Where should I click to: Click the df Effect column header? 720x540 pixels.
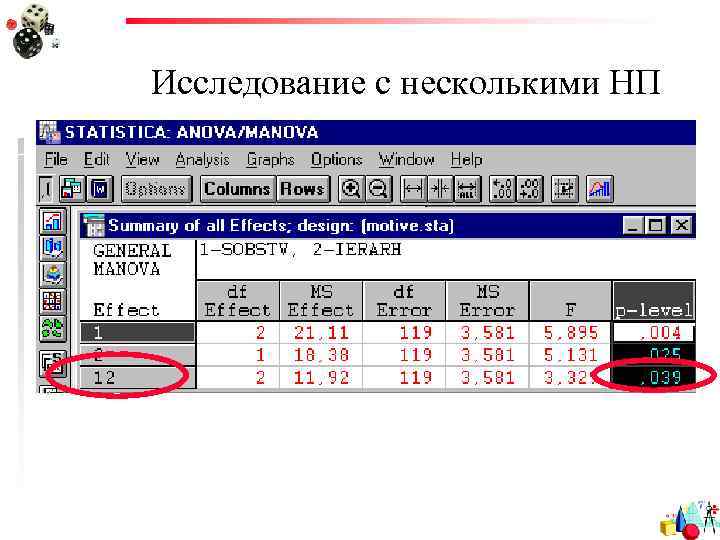(237, 301)
